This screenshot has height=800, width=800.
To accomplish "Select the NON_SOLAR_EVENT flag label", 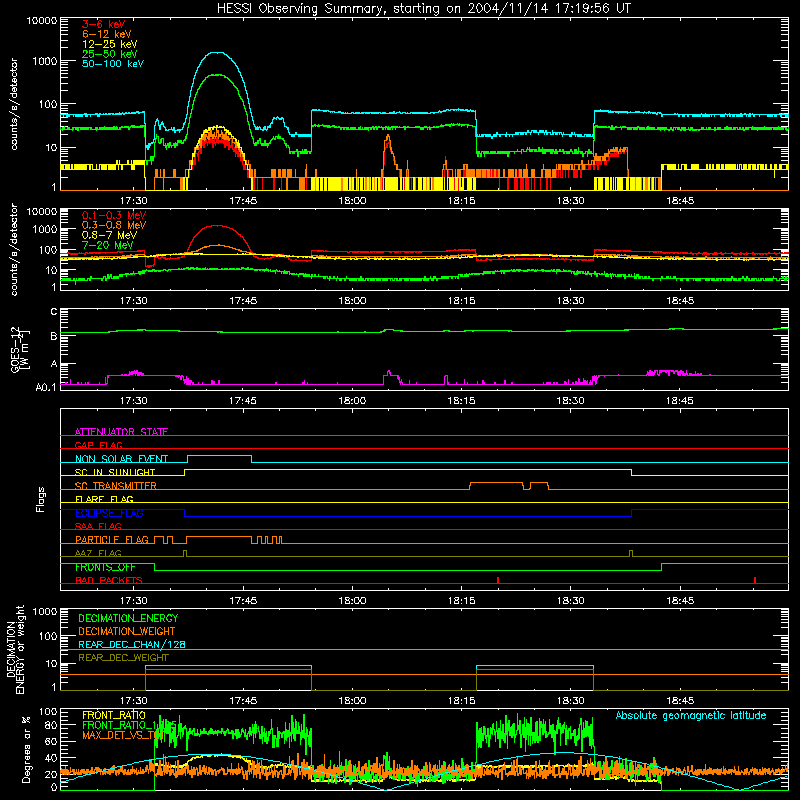I will (121, 459).
